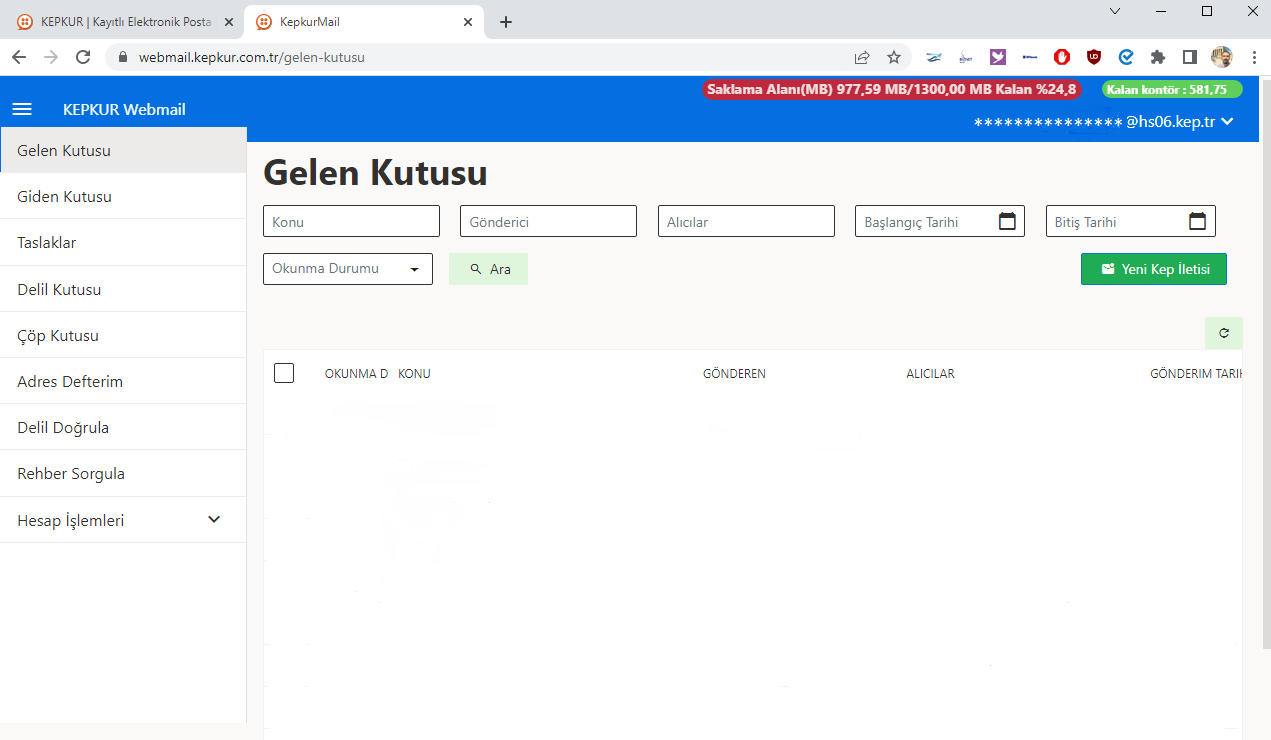Focus the Konu filter field

(351, 221)
